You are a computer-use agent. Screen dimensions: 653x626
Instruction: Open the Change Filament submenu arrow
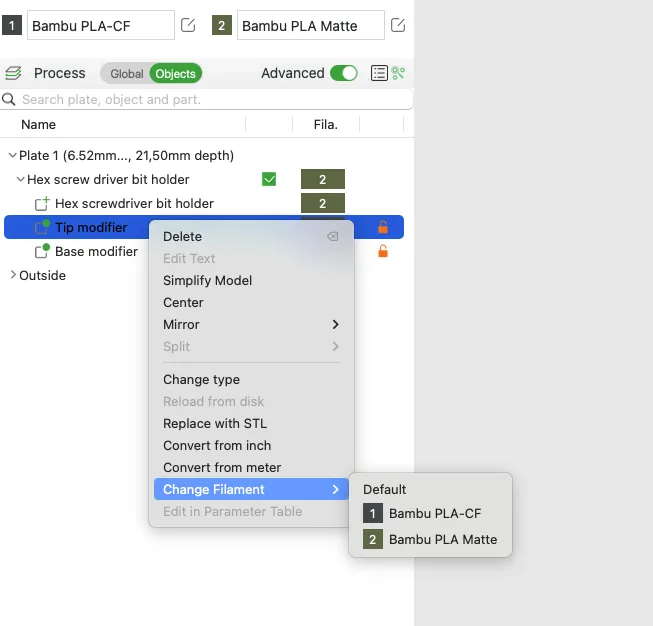(335, 489)
